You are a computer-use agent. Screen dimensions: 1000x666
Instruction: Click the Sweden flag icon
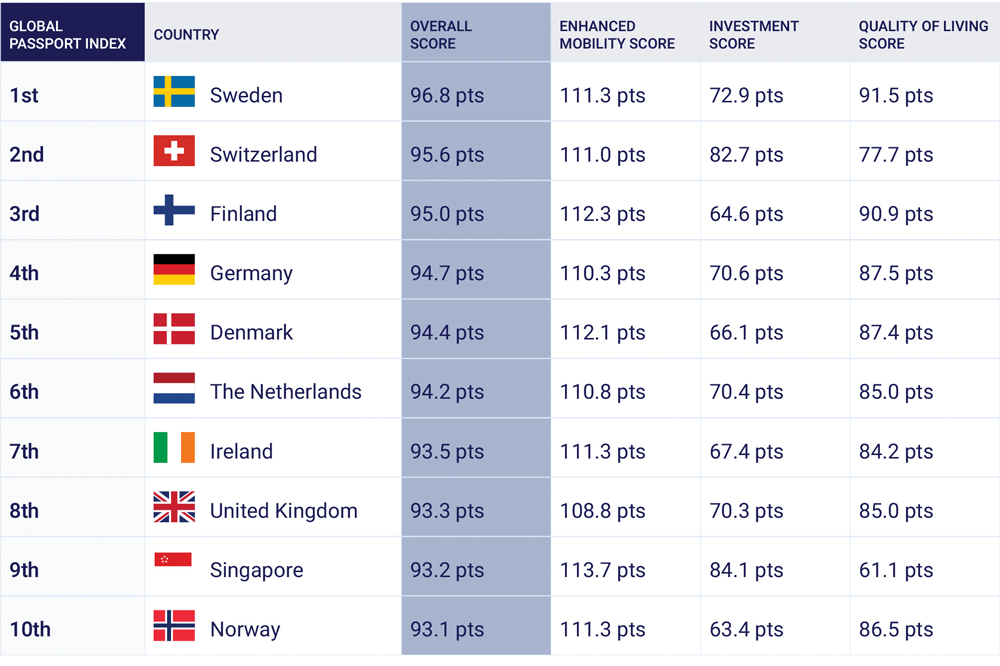tap(174, 92)
